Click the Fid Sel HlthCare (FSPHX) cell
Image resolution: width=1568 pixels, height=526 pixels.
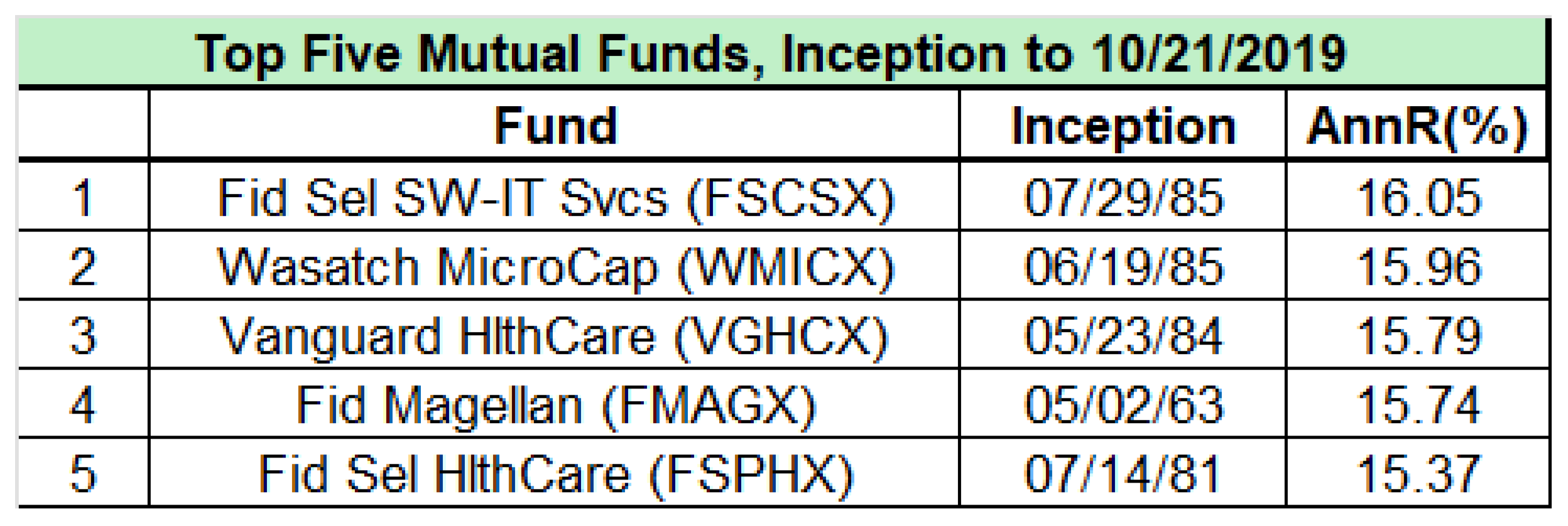tap(555, 474)
